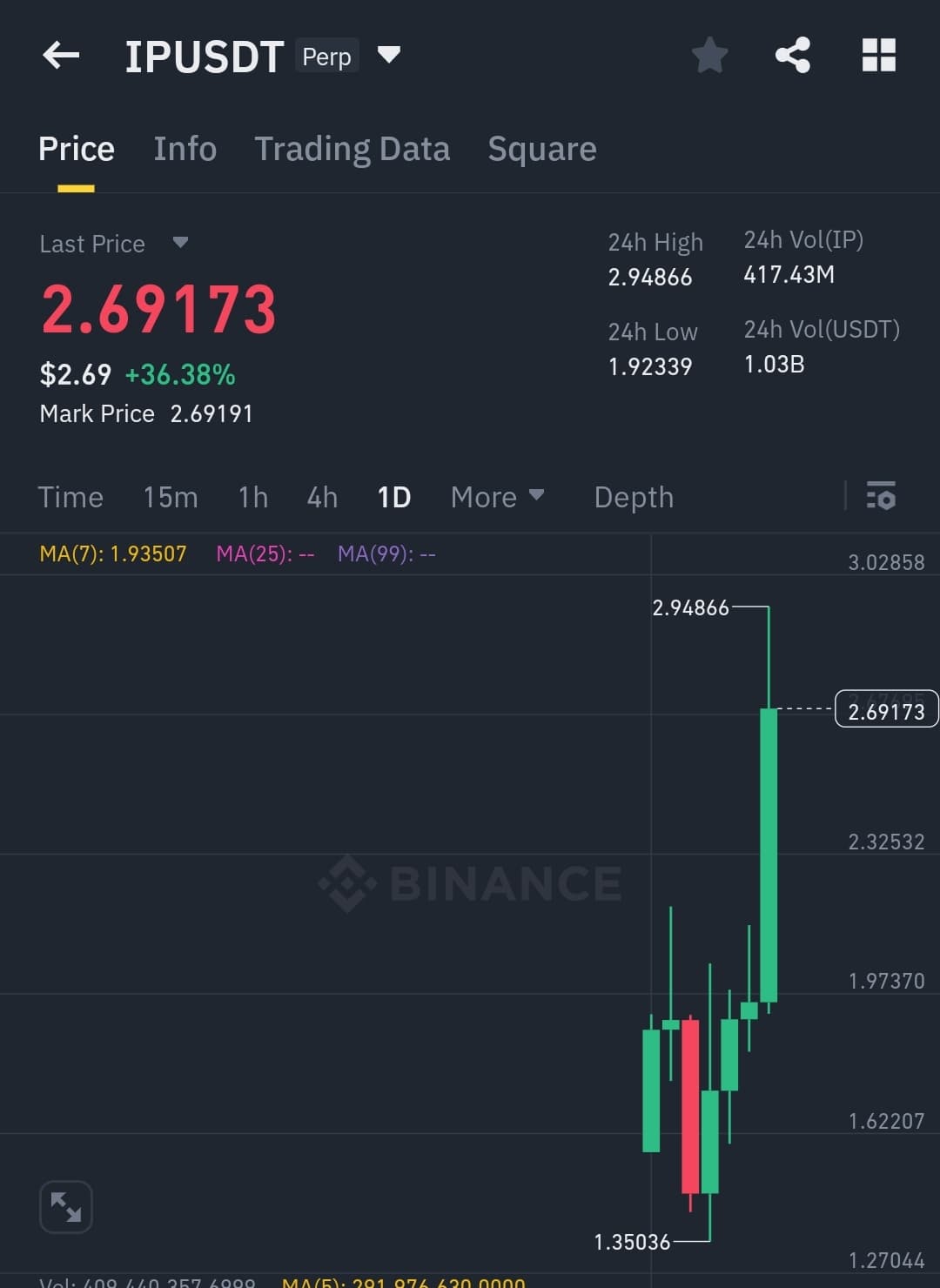The height and width of the screenshot is (1288, 940).
Task: Open chart indicator settings icon
Action: point(881,496)
